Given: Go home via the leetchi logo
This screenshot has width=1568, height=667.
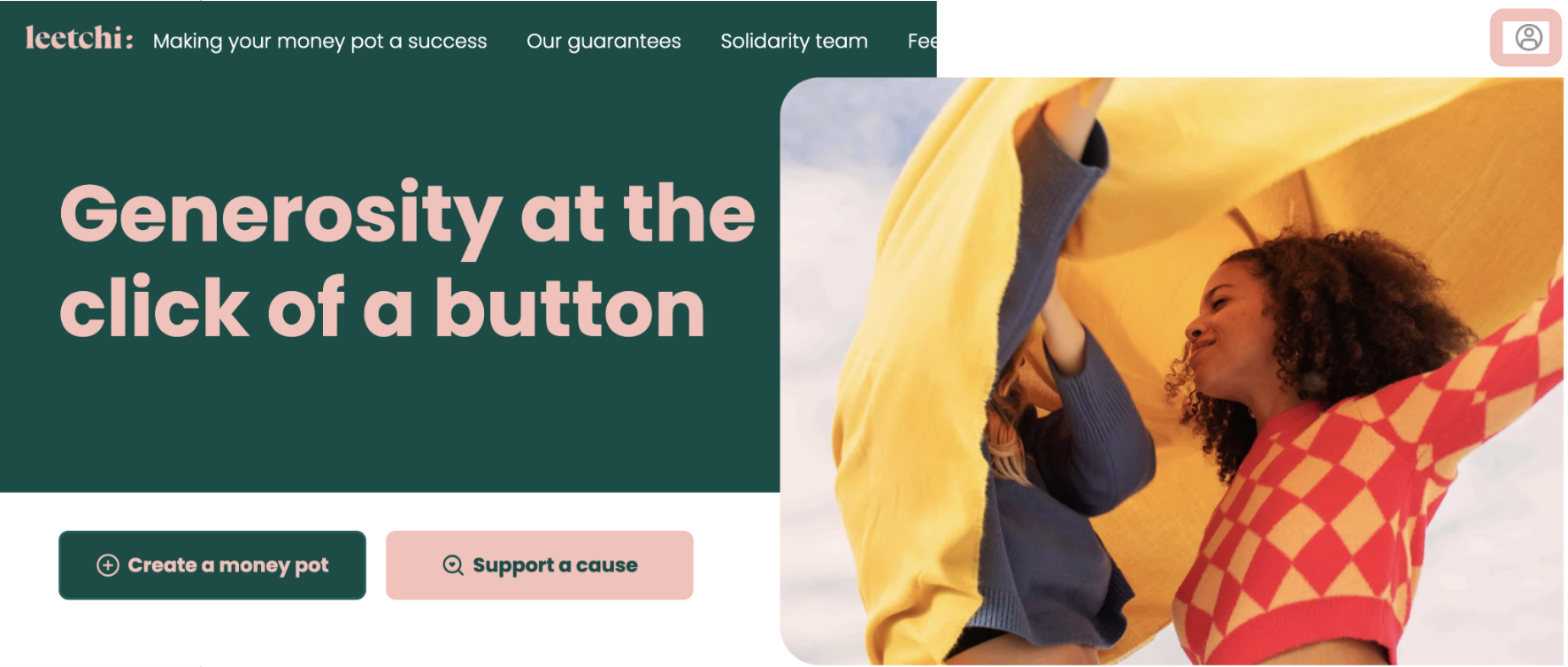Looking at the screenshot, I should click(x=80, y=38).
